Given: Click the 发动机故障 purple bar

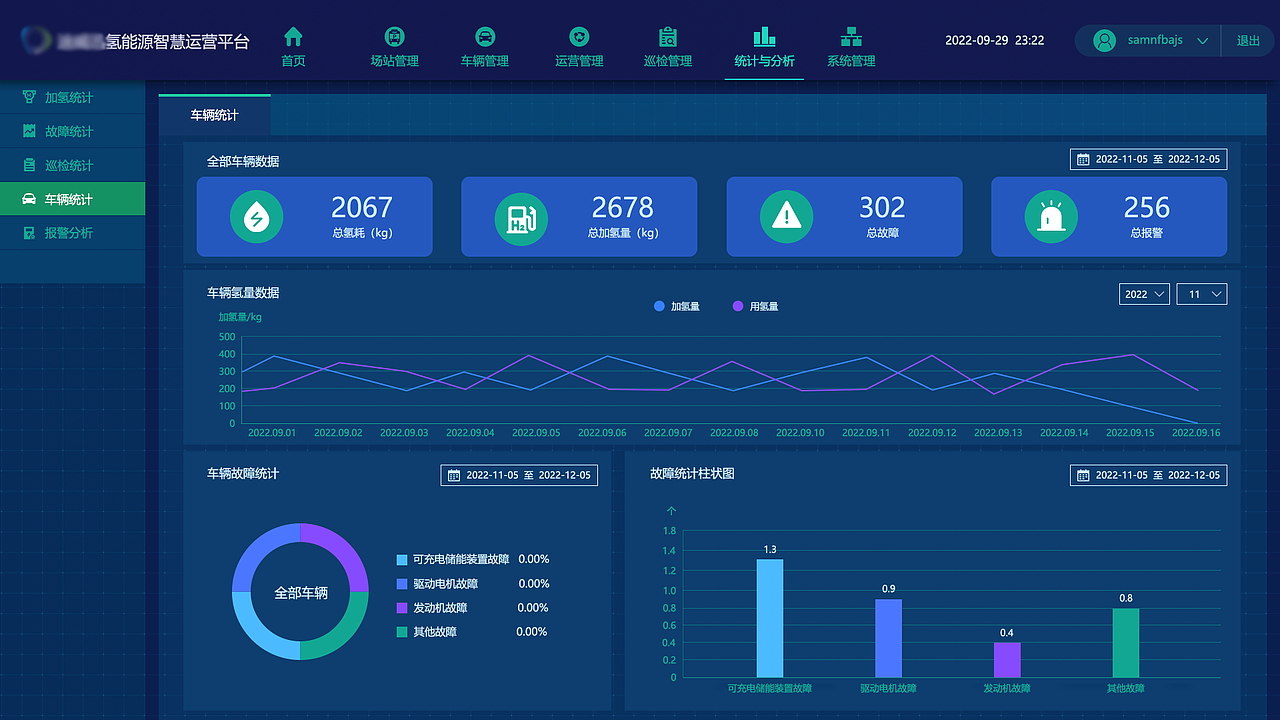Looking at the screenshot, I should [x=1007, y=660].
